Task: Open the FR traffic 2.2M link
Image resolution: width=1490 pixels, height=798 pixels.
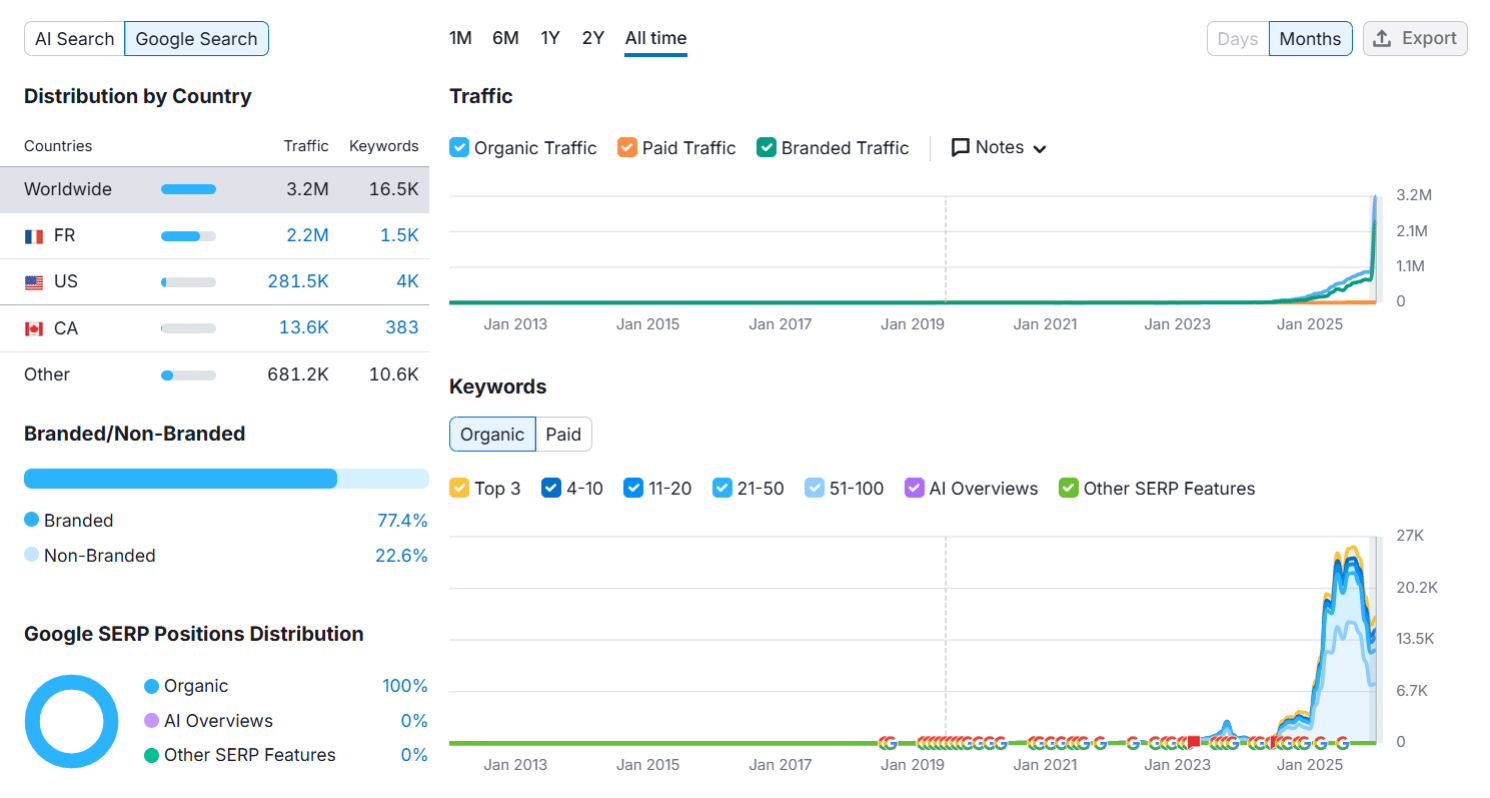Action: [x=307, y=236]
